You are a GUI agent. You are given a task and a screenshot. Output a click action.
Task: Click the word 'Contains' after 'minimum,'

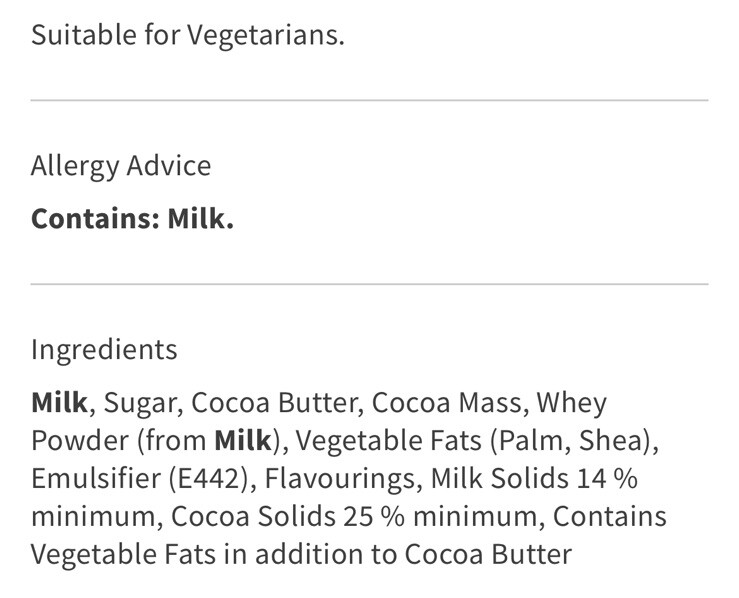pyautogui.click(x=609, y=516)
